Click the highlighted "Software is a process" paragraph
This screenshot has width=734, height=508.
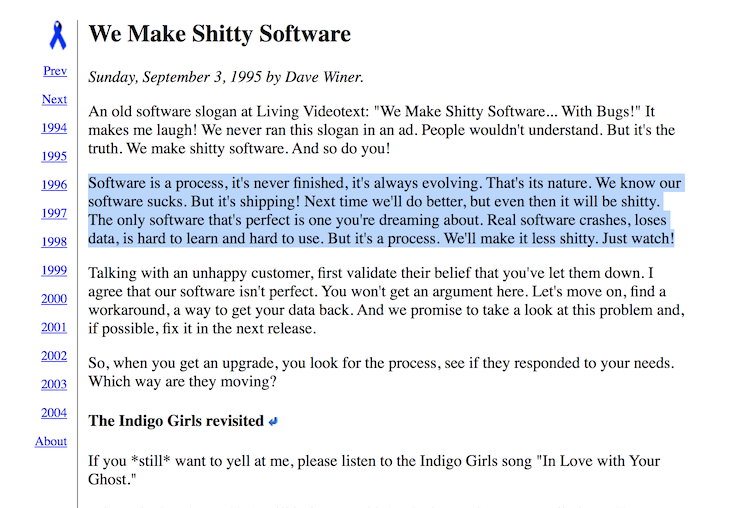380,211
